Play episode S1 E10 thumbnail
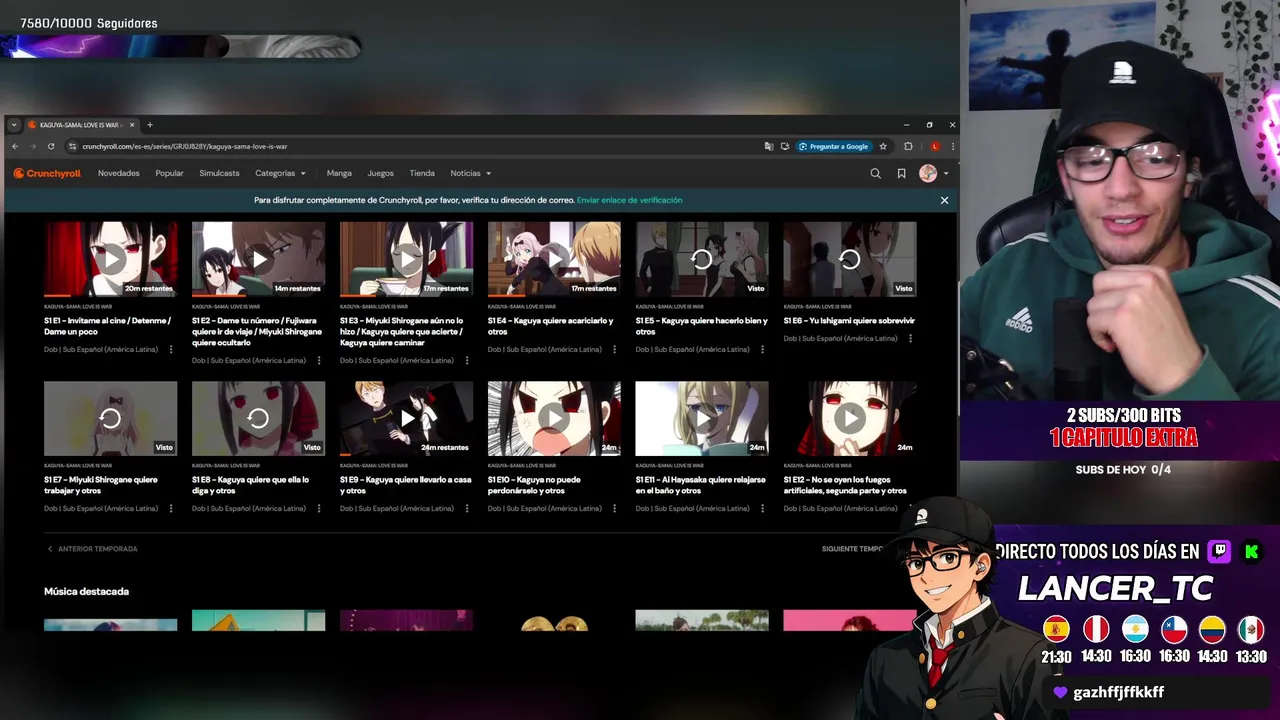 [554, 418]
